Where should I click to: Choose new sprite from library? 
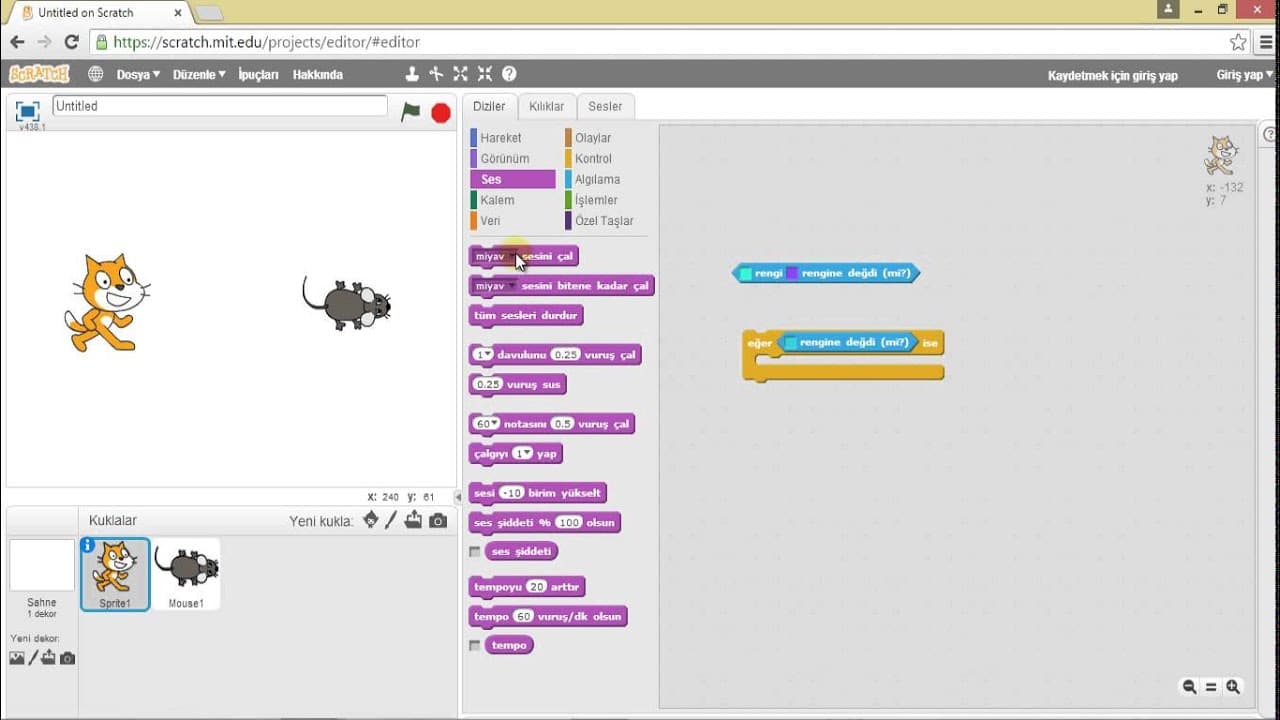tap(370, 520)
